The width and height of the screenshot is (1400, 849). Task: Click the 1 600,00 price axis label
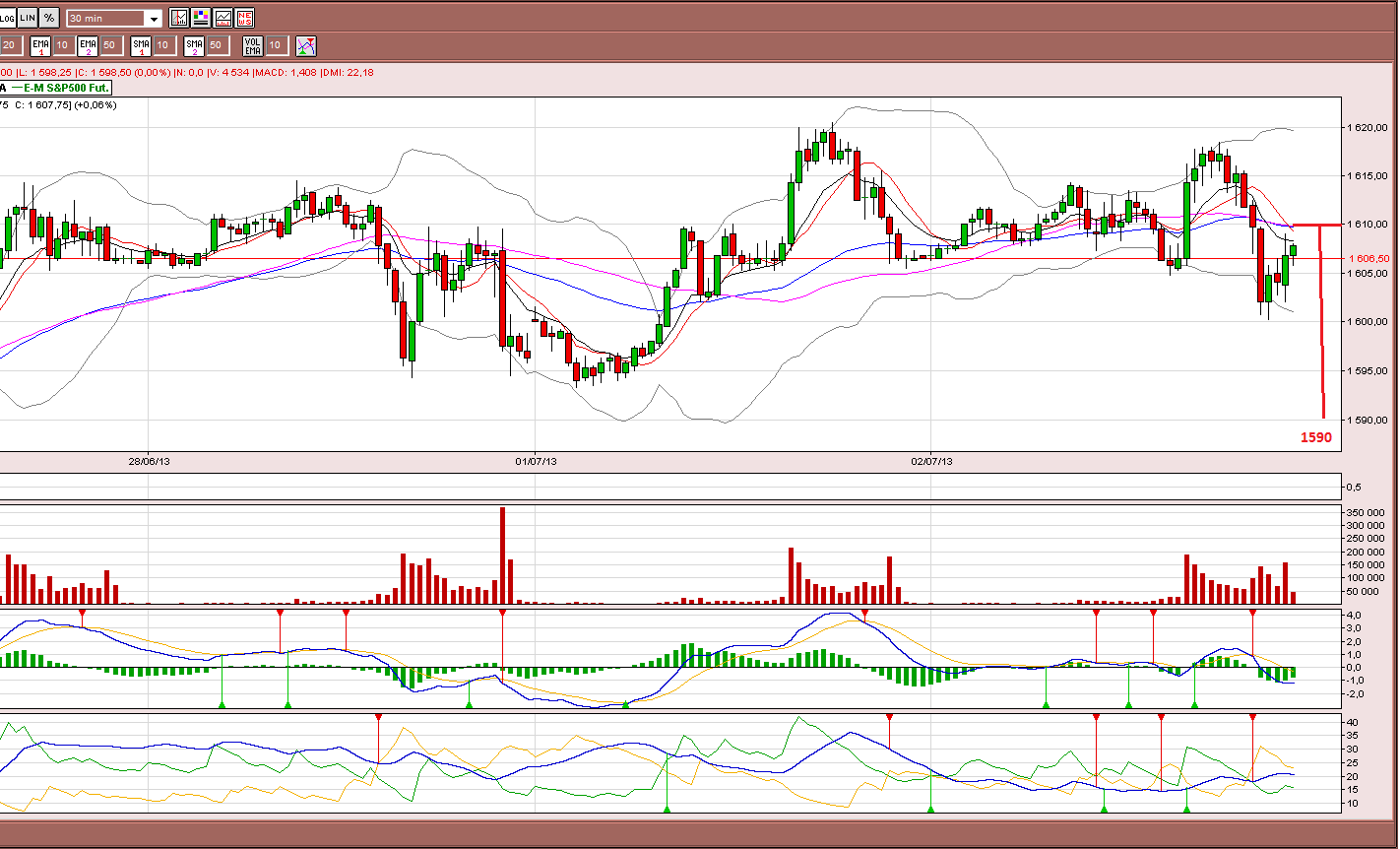pyautogui.click(x=1368, y=322)
